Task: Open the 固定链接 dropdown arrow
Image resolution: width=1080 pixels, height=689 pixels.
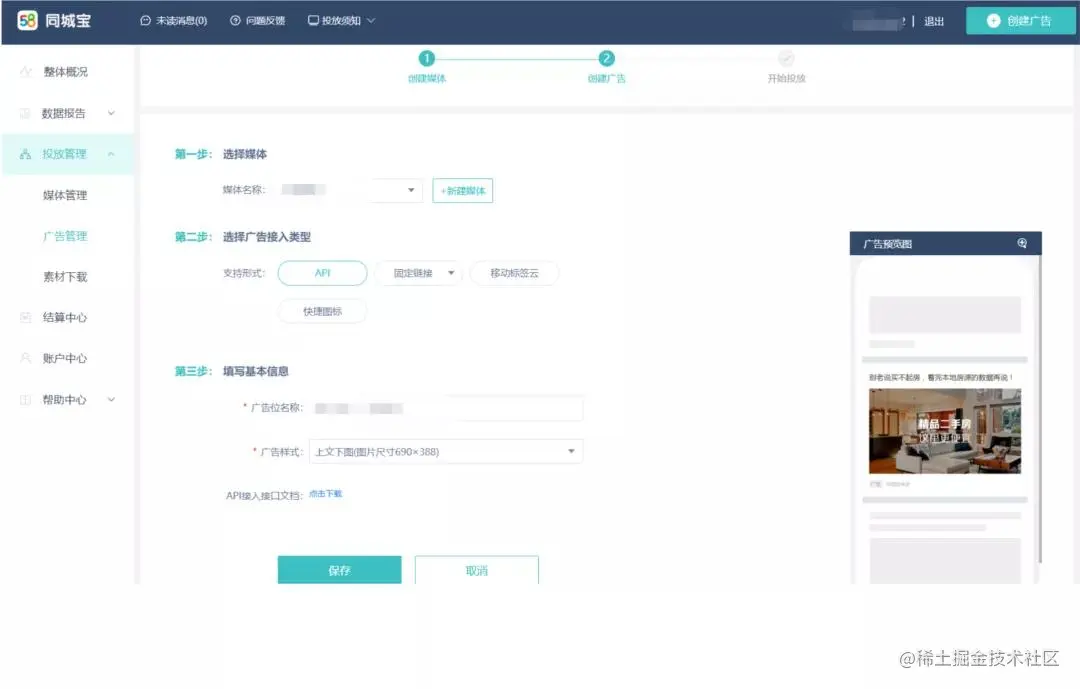Action: point(451,273)
